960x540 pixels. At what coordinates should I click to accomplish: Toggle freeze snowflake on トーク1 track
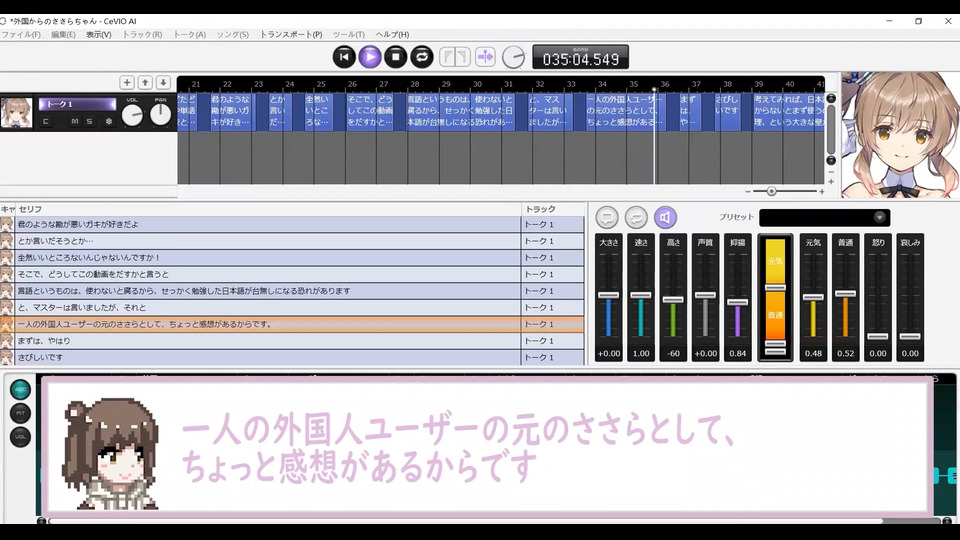point(108,121)
